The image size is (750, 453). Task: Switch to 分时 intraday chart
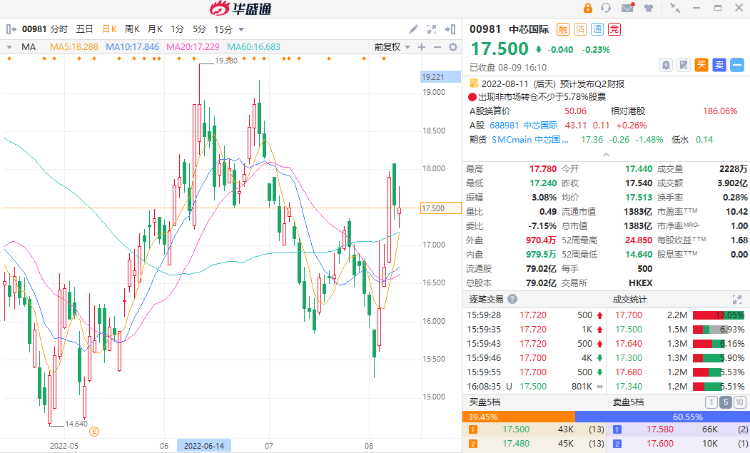tap(59, 29)
